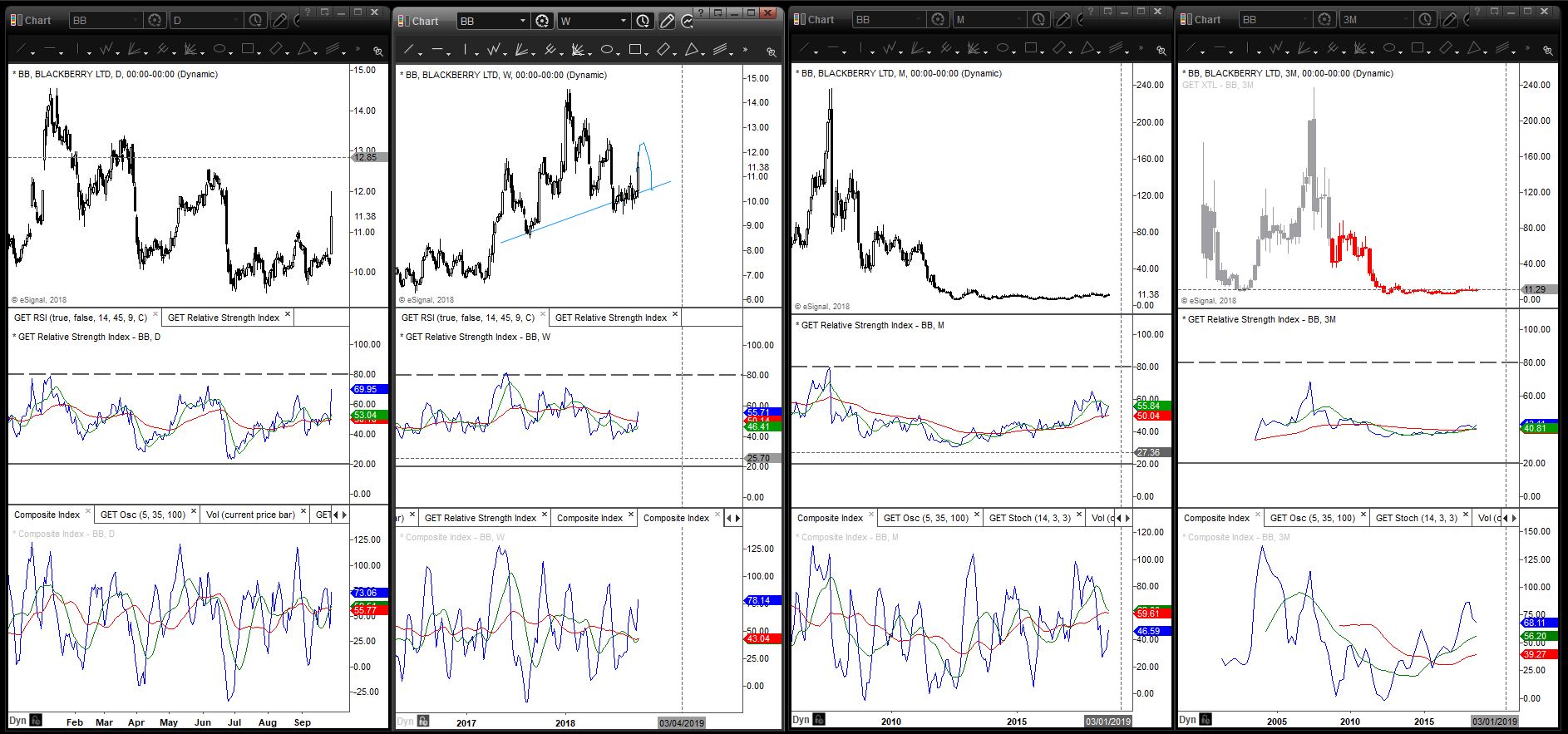
Task: Select the rectangle tool in the monthly chart
Action: click(1031, 49)
